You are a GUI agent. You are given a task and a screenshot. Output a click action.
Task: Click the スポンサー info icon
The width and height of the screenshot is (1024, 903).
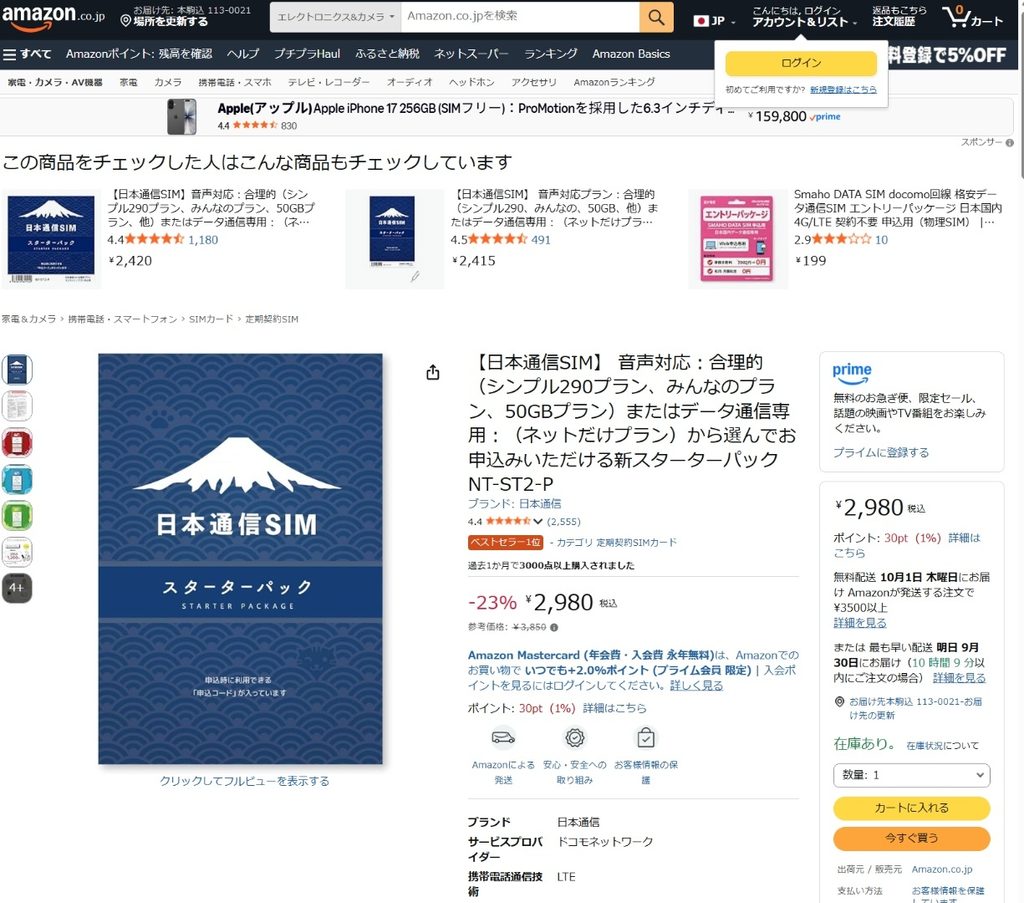1010,142
